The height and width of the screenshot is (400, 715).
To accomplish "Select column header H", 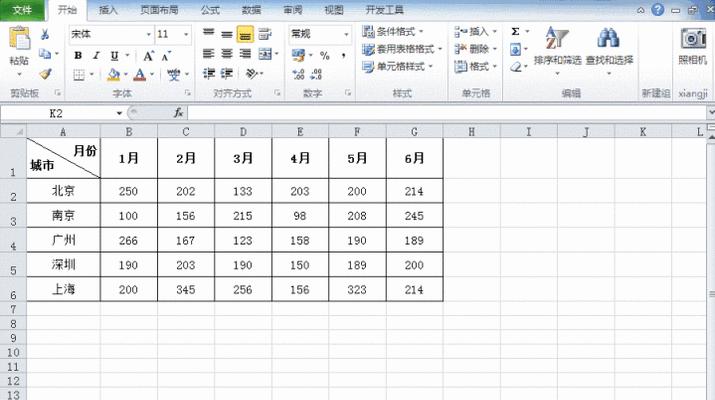I will (471, 132).
